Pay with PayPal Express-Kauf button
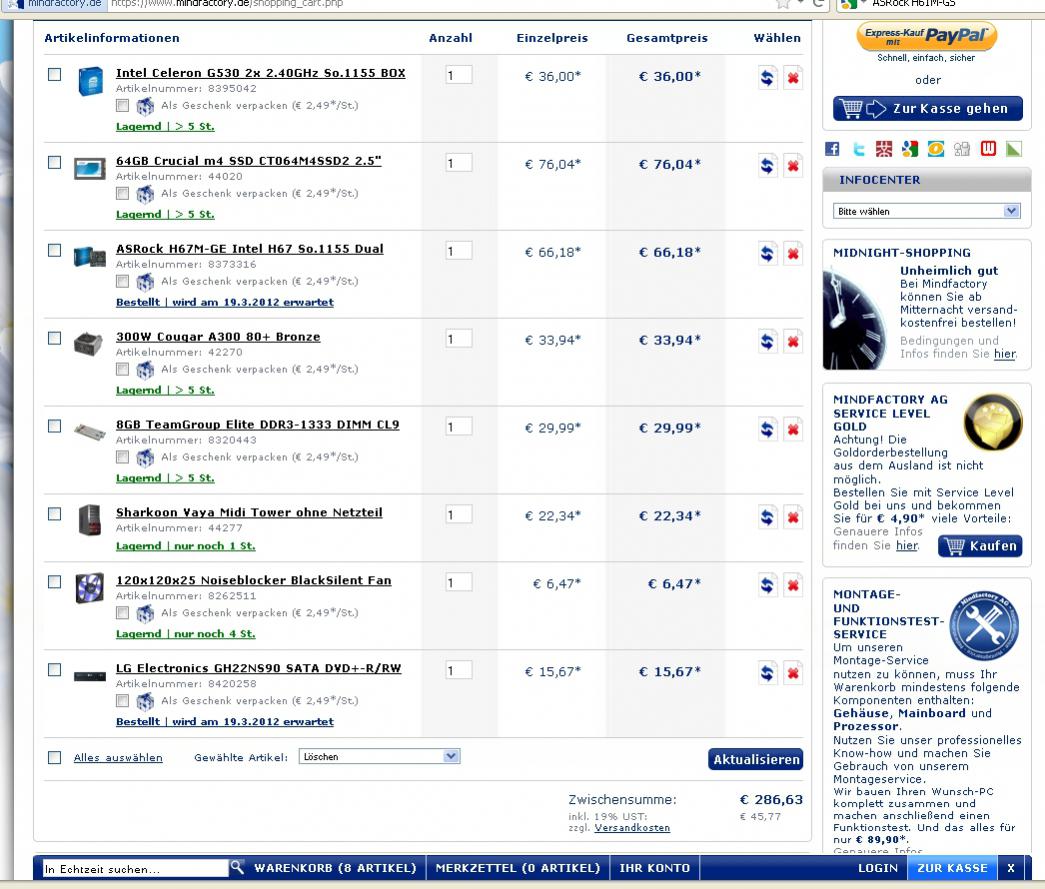This screenshot has height=889, width=1045. click(926, 36)
